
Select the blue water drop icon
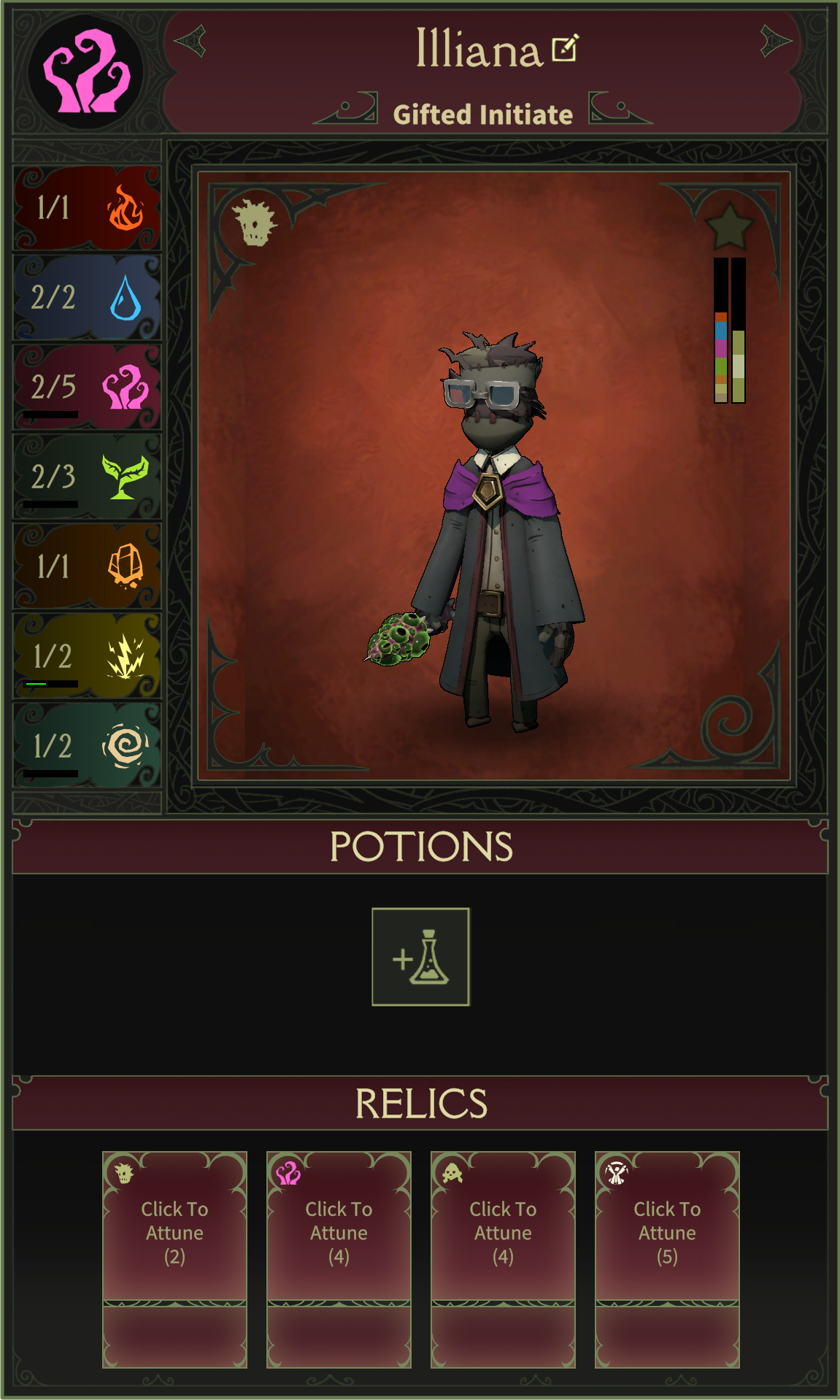pyautogui.click(x=126, y=298)
